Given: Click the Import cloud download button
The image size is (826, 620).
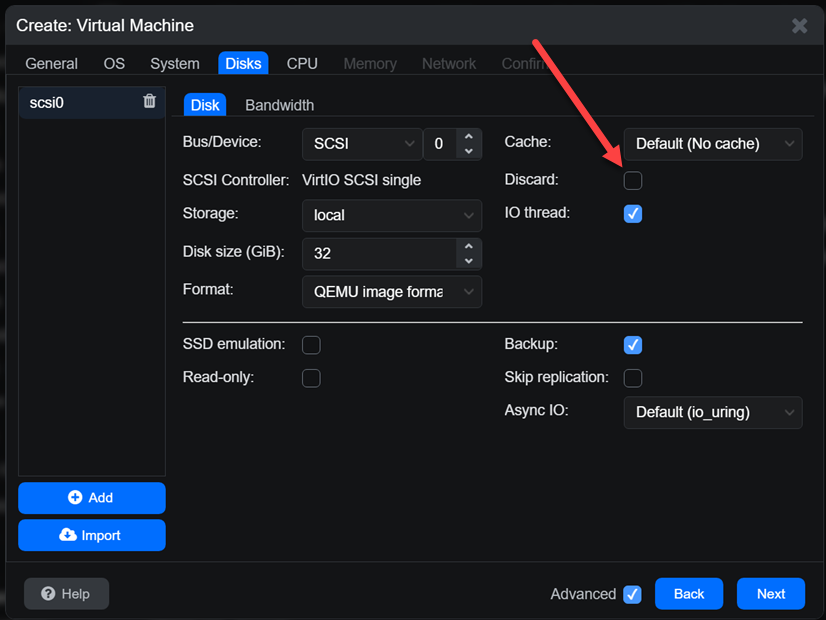Looking at the screenshot, I should pyautogui.click(x=92, y=535).
